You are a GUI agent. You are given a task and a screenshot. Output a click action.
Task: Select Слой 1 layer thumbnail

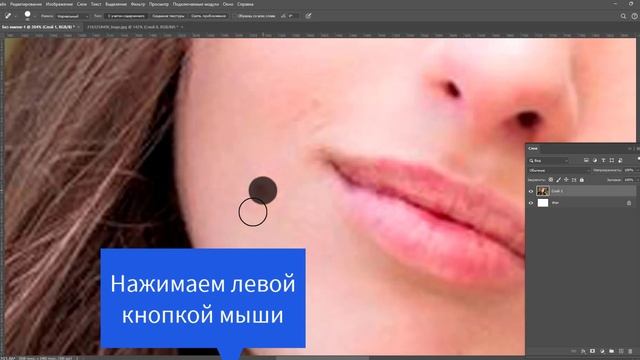pos(542,191)
